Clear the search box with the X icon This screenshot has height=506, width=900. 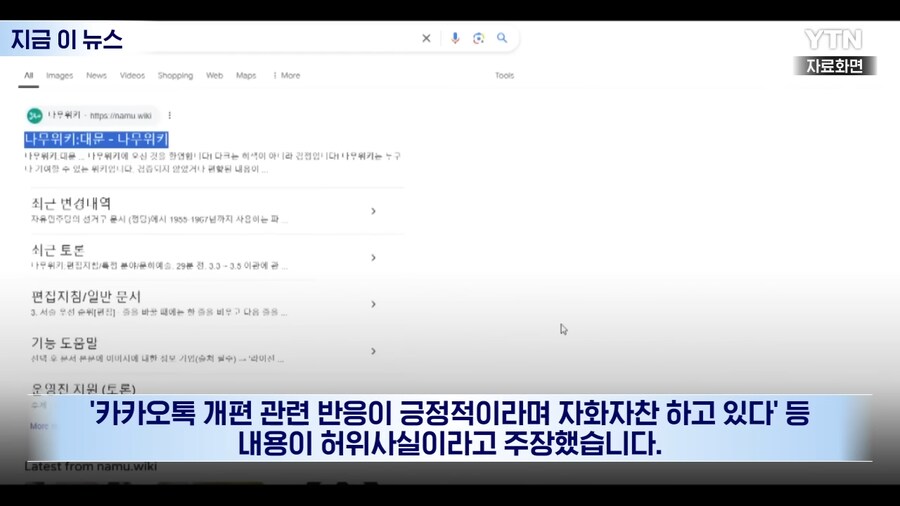[426, 39]
